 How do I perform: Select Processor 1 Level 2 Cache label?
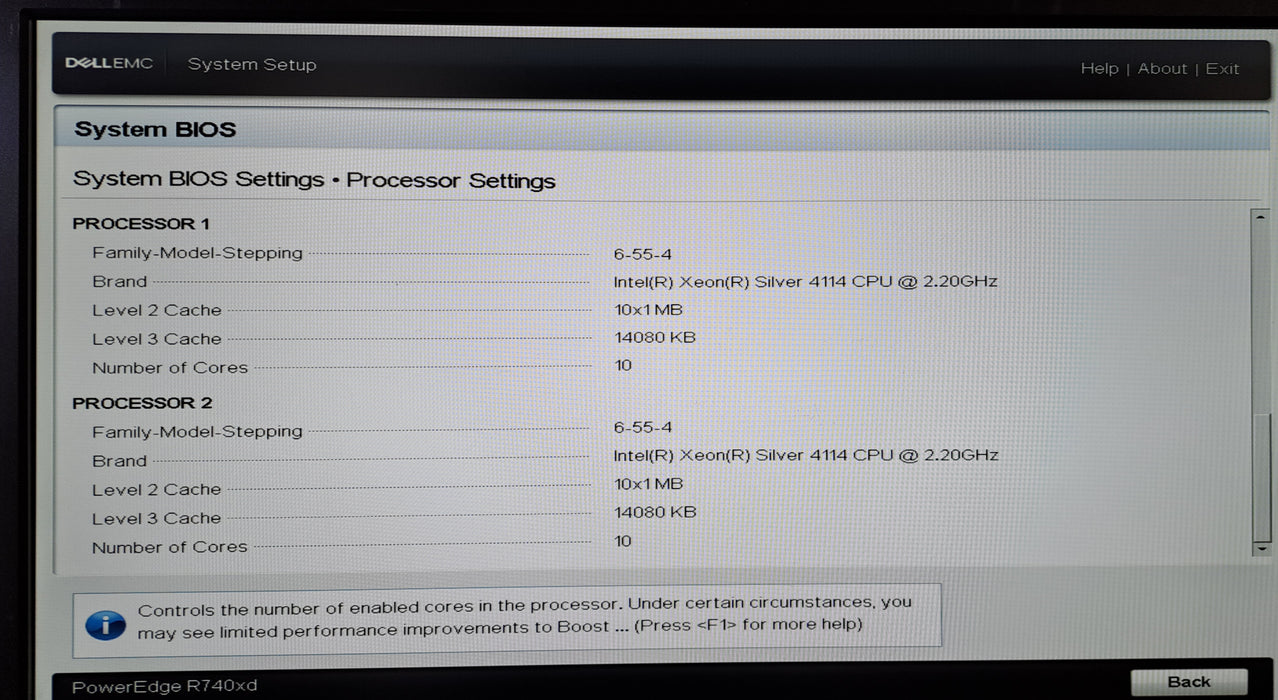(156, 311)
